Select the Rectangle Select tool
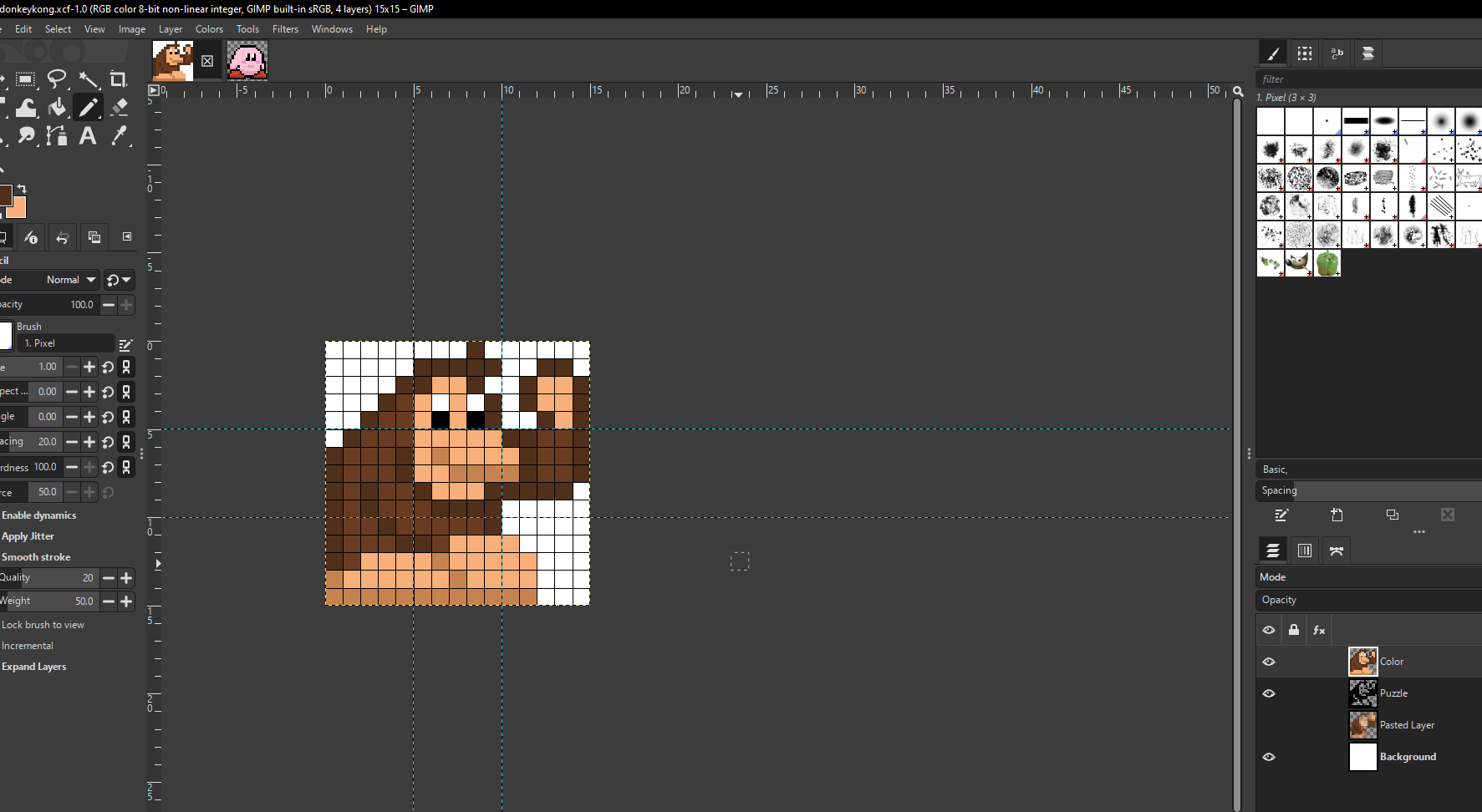This screenshot has width=1482, height=812. pyautogui.click(x=25, y=80)
